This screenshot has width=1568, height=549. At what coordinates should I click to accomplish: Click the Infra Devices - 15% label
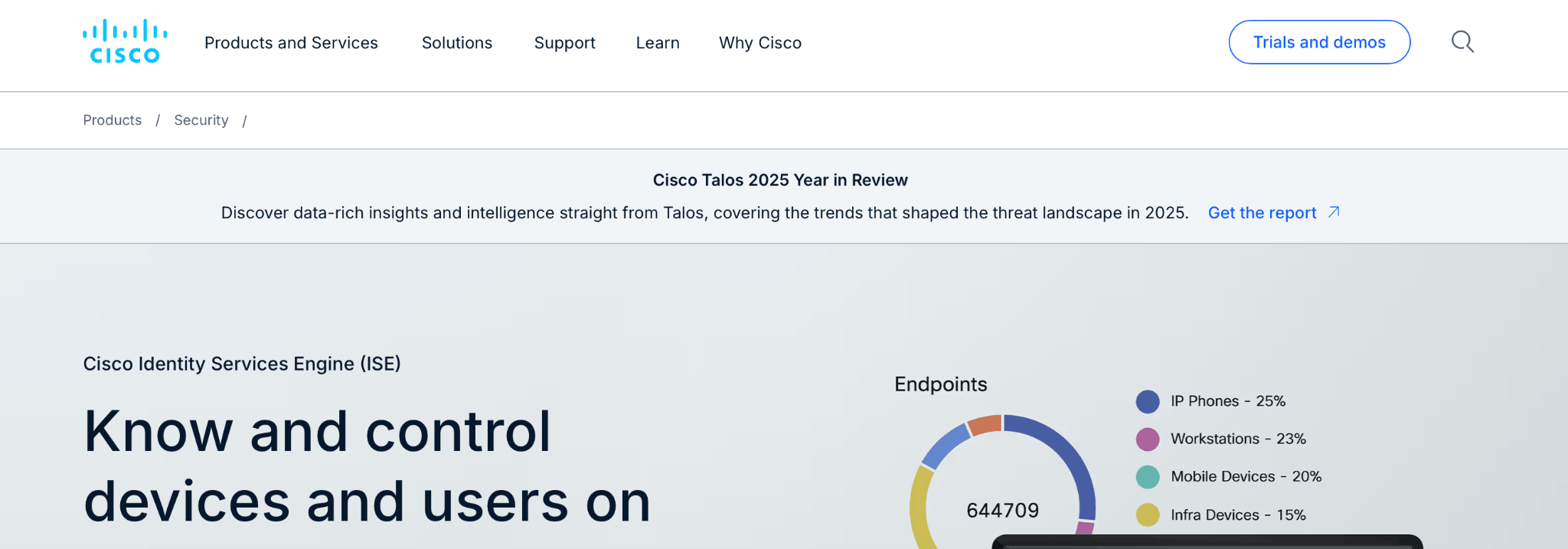click(x=1238, y=515)
